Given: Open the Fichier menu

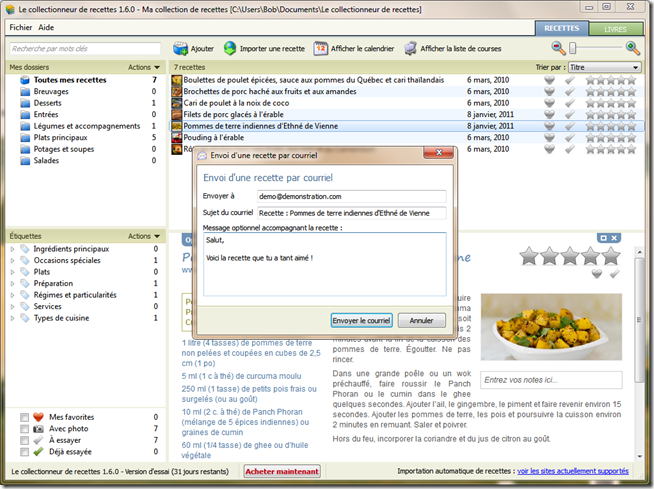Looking at the screenshot, I should coord(20,27).
